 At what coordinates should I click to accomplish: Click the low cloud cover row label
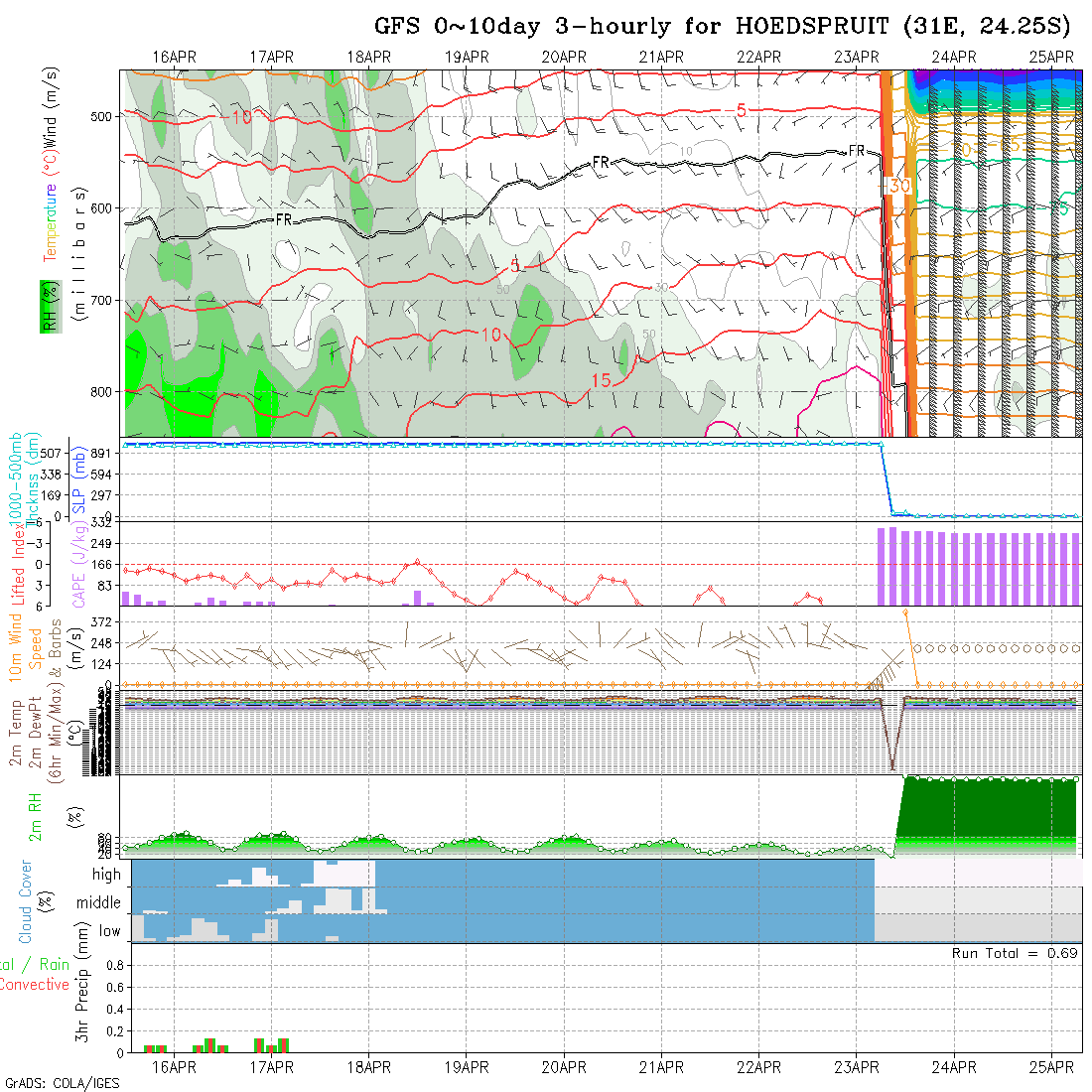pos(110,931)
